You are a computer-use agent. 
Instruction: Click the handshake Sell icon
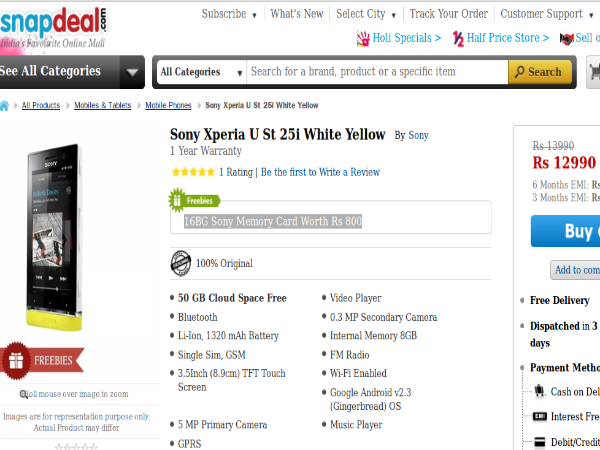pyautogui.click(x=567, y=39)
